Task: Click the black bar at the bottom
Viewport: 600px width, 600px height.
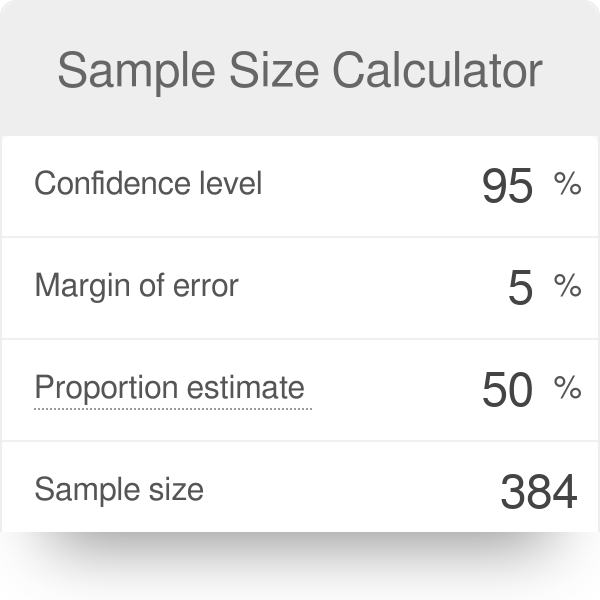Action: [x=300, y=566]
